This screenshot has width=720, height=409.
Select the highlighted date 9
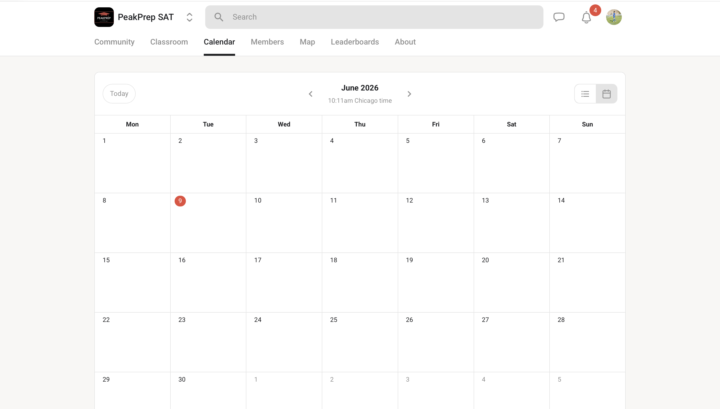[x=180, y=201]
